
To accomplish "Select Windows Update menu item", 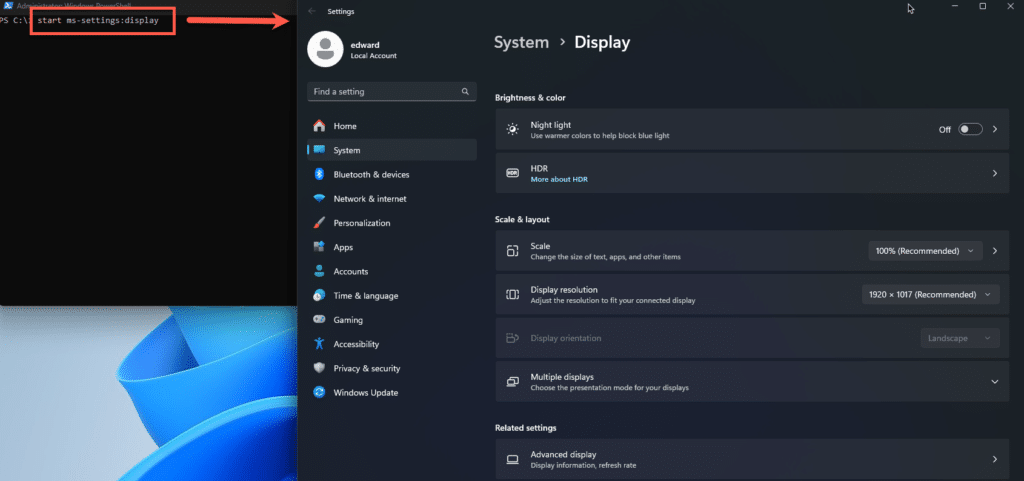I will pos(392,392).
